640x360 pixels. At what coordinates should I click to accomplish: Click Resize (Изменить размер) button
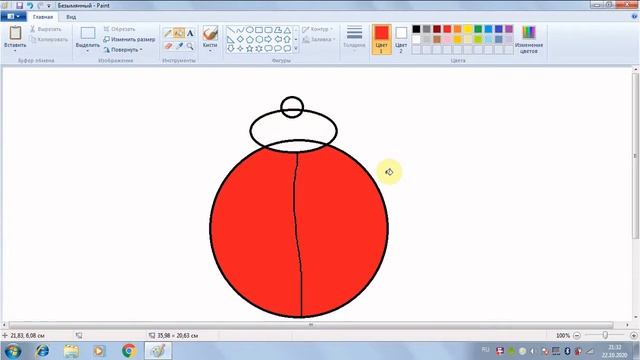click(x=129, y=40)
